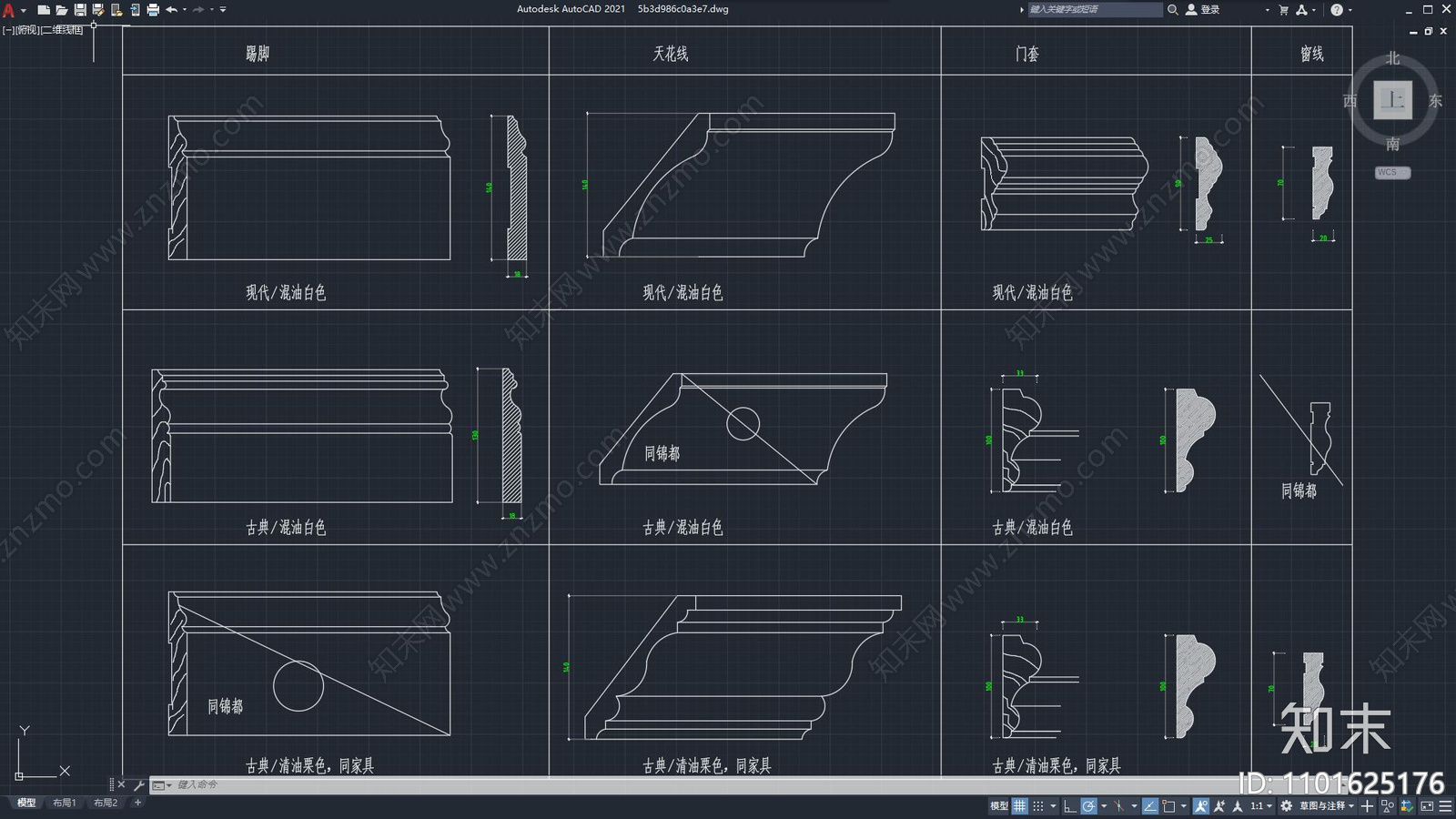Expand the object snap settings arrow
The width and height of the screenshot is (1456, 819).
[1183, 806]
